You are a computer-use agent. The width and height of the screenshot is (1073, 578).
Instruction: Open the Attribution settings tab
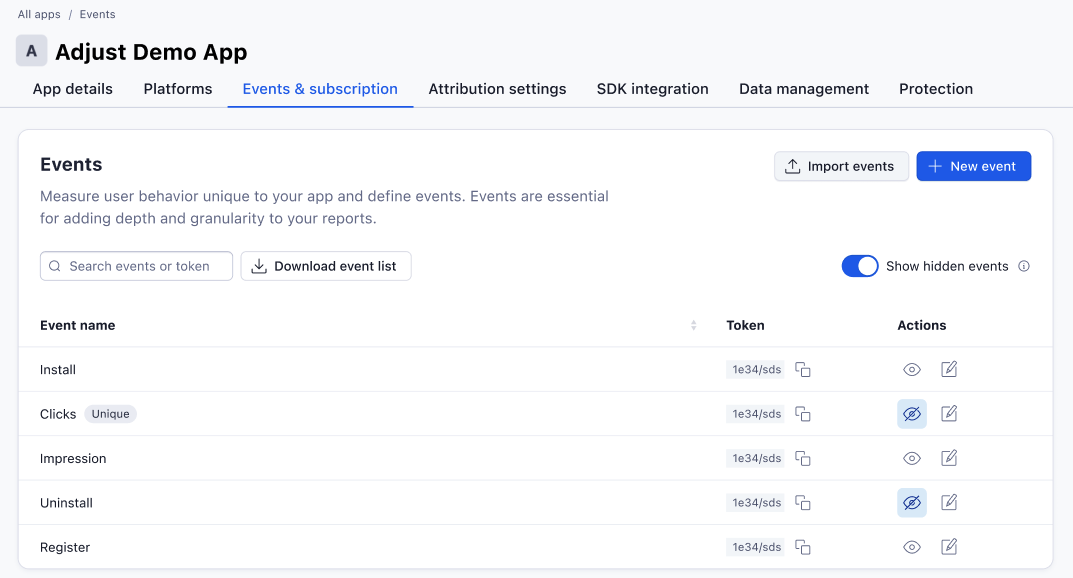coord(497,89)
